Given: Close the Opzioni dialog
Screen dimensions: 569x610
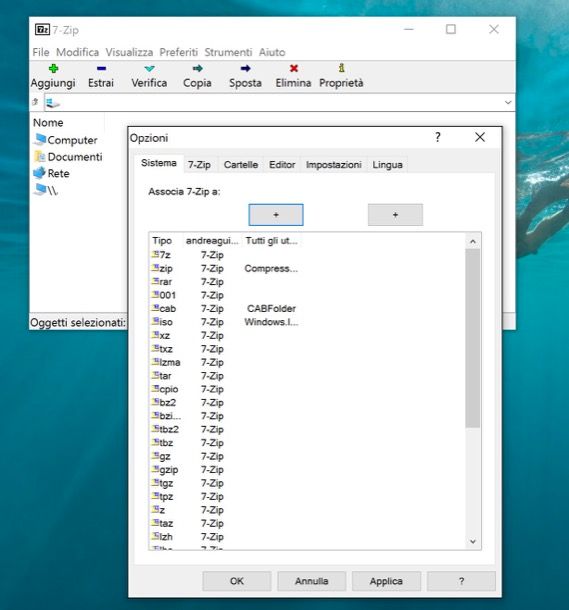Looking at the screenshot, I should pos(480,137).
